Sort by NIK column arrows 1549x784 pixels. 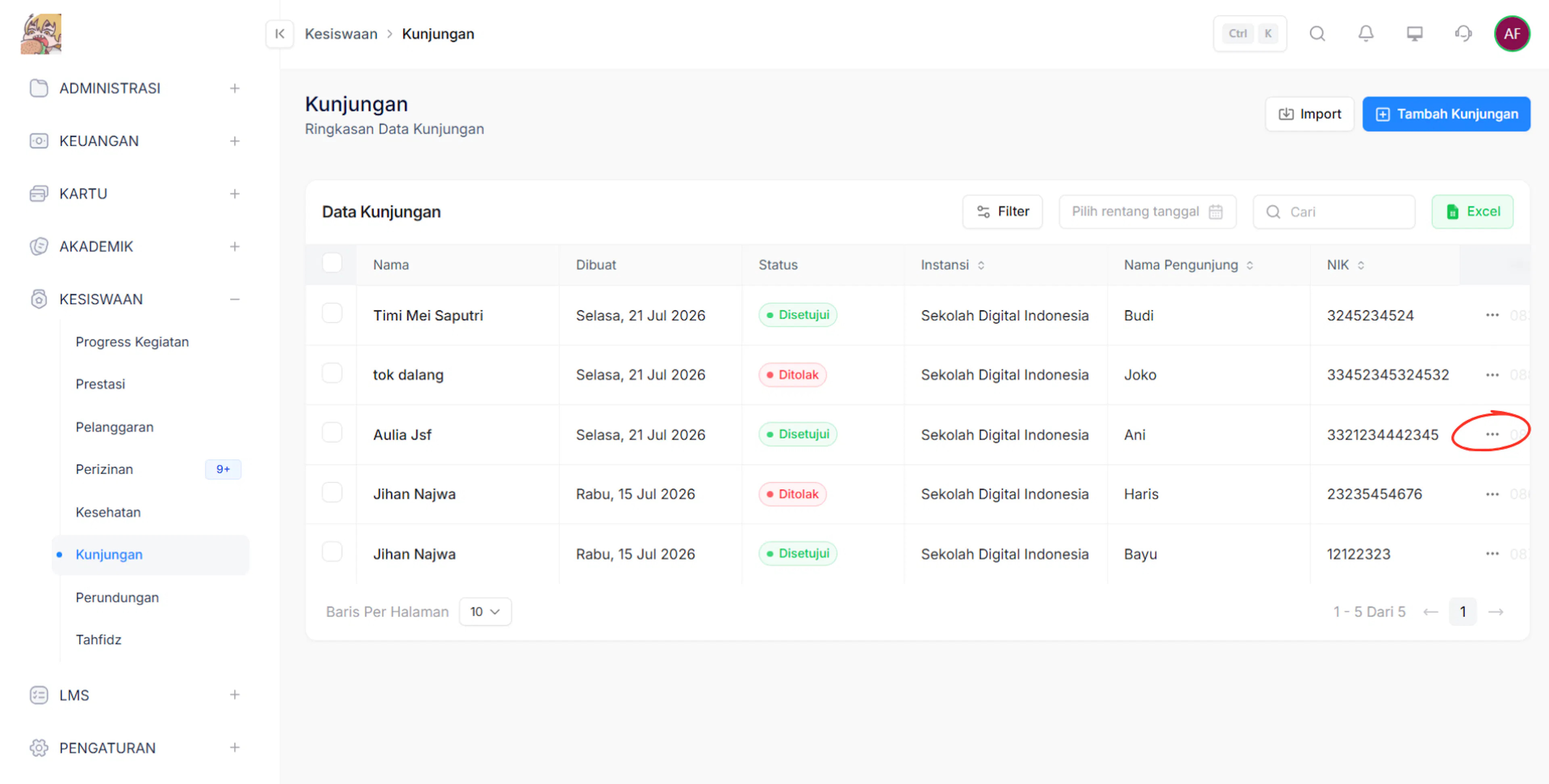tap(1361, 265)
